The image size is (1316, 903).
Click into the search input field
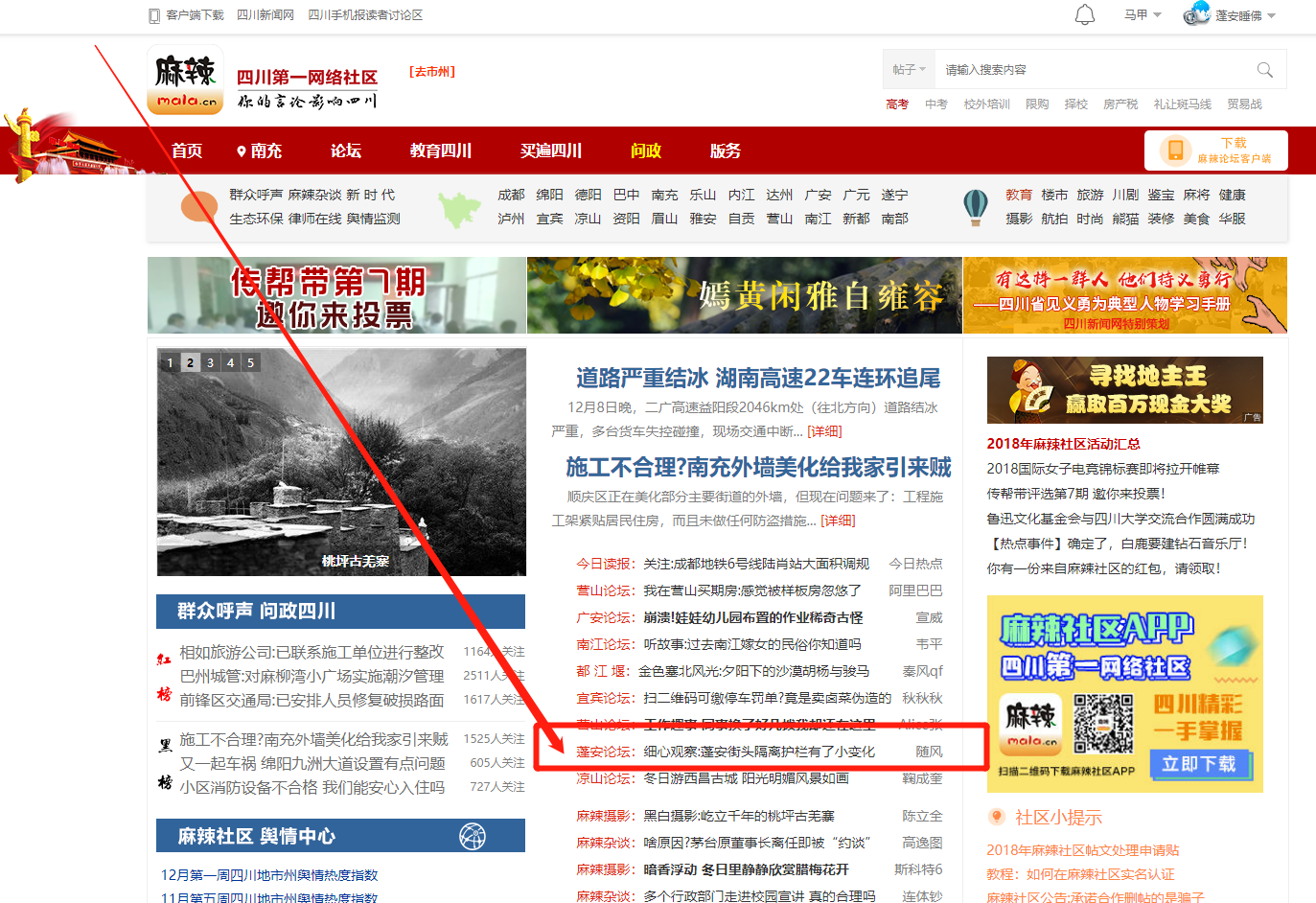click(x=1093, y=70)
